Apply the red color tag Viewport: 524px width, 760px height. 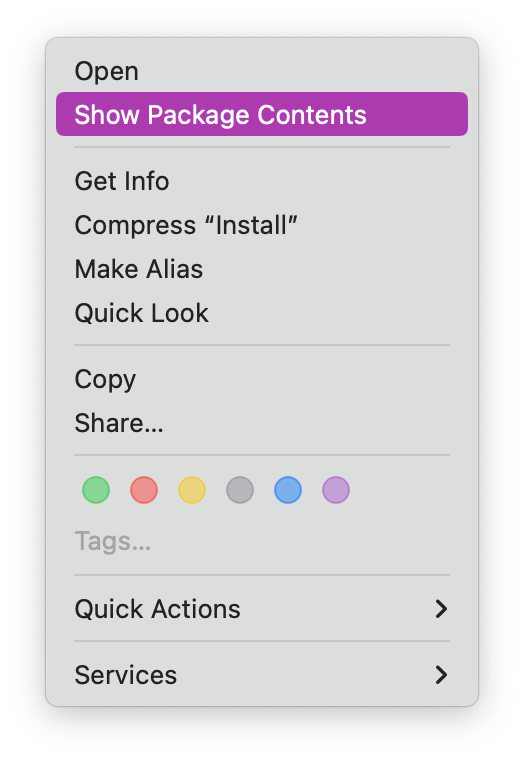tap(144, 490)
